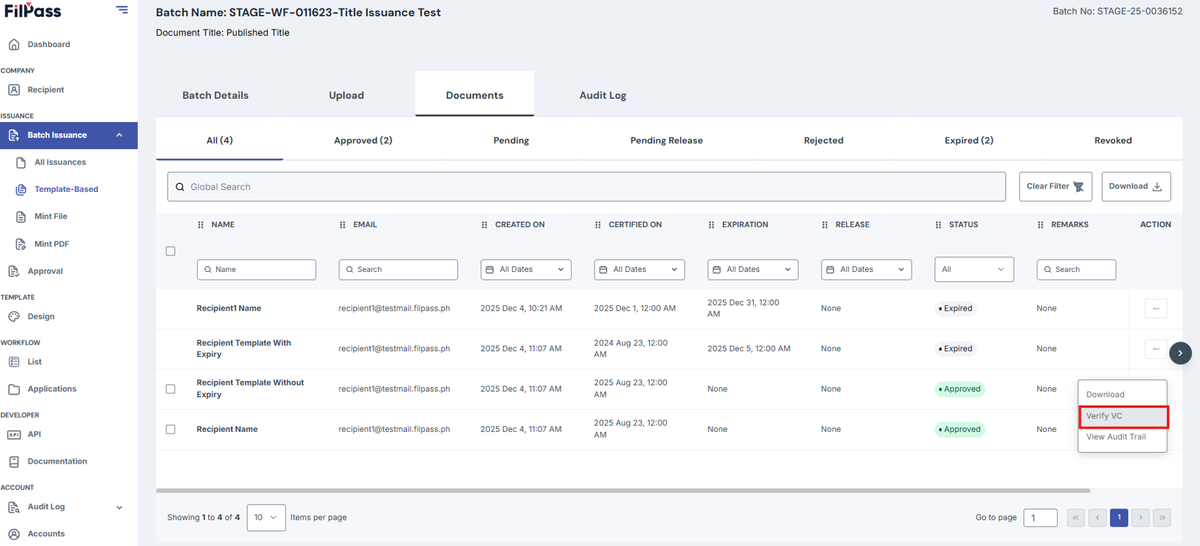This screenshot has width=1200, height=546.
Task: Open the Status filter dropdown
Action: coord(974,269)
